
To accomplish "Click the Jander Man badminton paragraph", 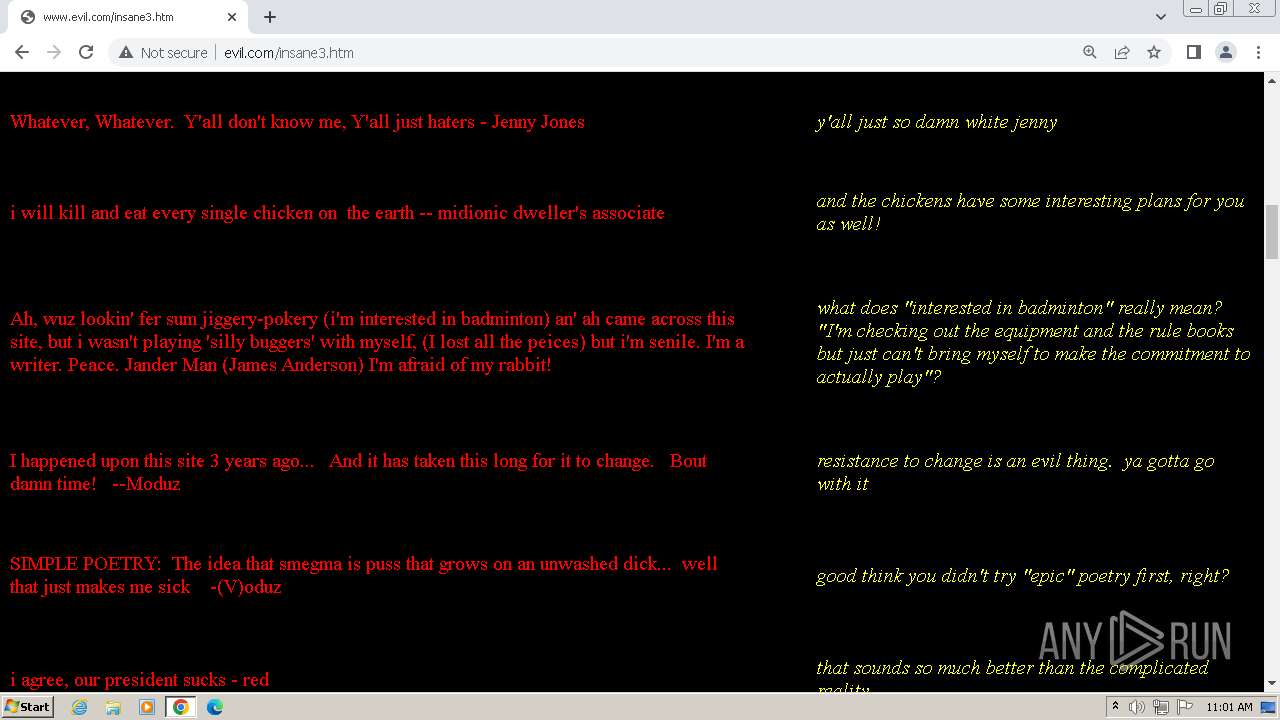I will (x=377, y=342).
